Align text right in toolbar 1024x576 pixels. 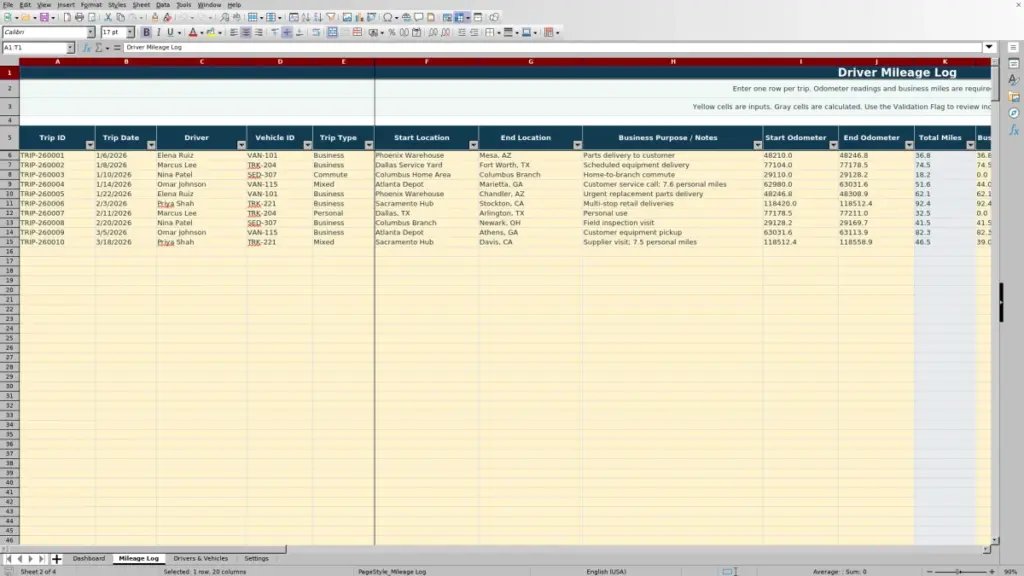pyautogui.click(x=259, y=33)
